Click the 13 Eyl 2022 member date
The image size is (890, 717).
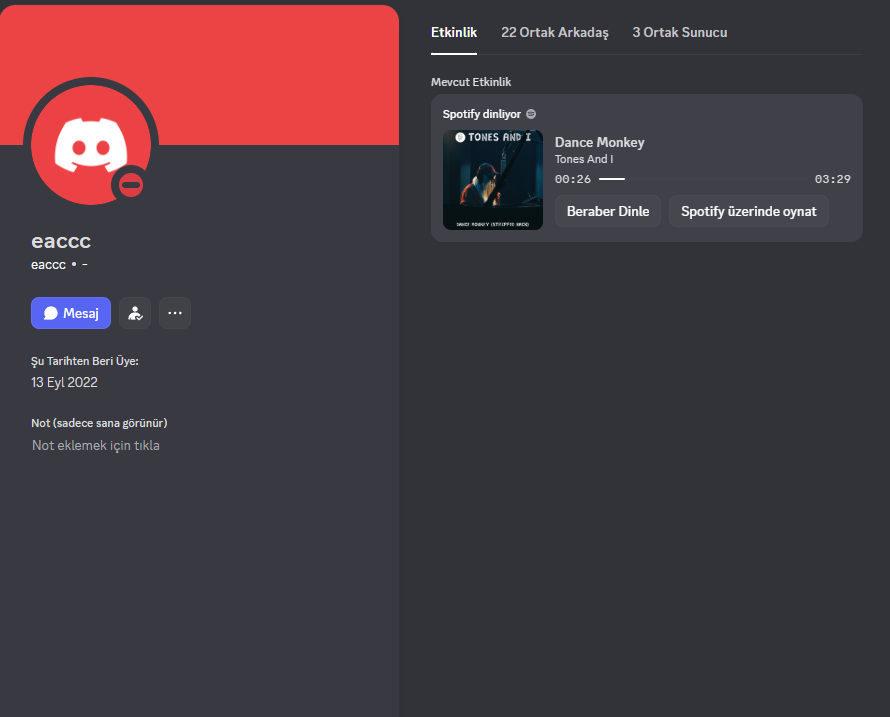(x=64, y=382)
